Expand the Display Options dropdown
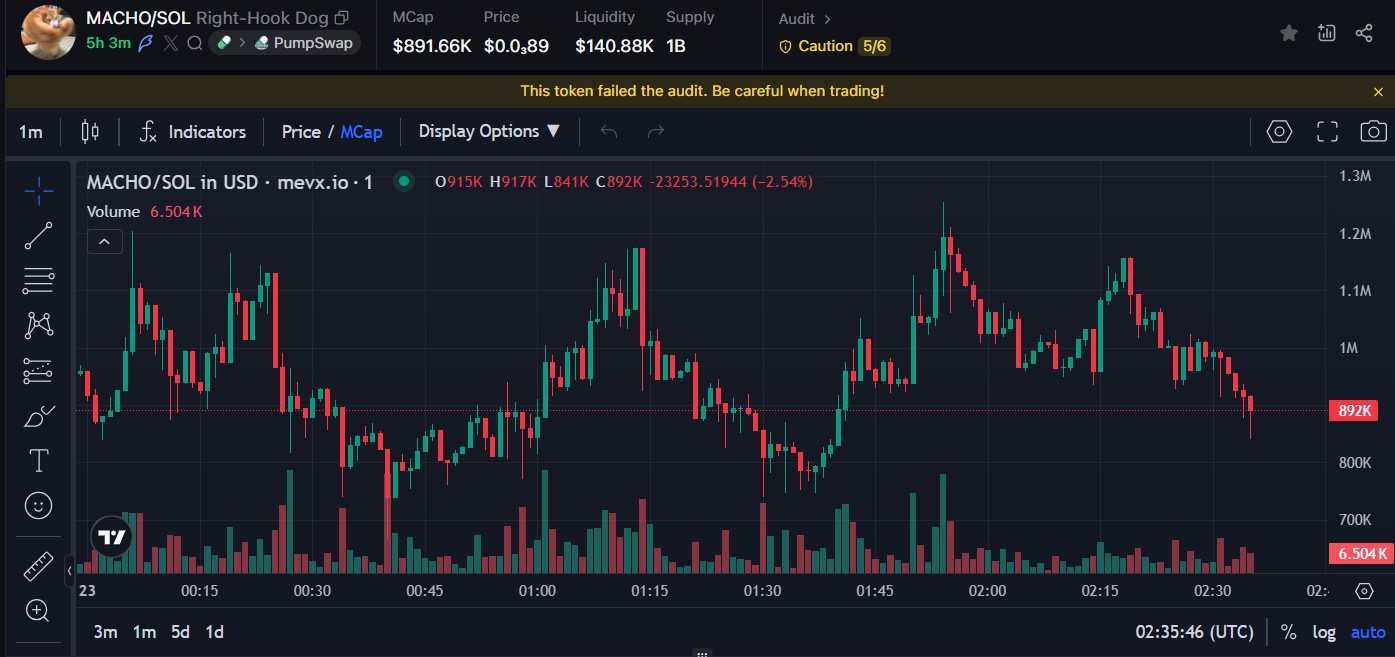The image size is (1395, 657). [489, 132]
